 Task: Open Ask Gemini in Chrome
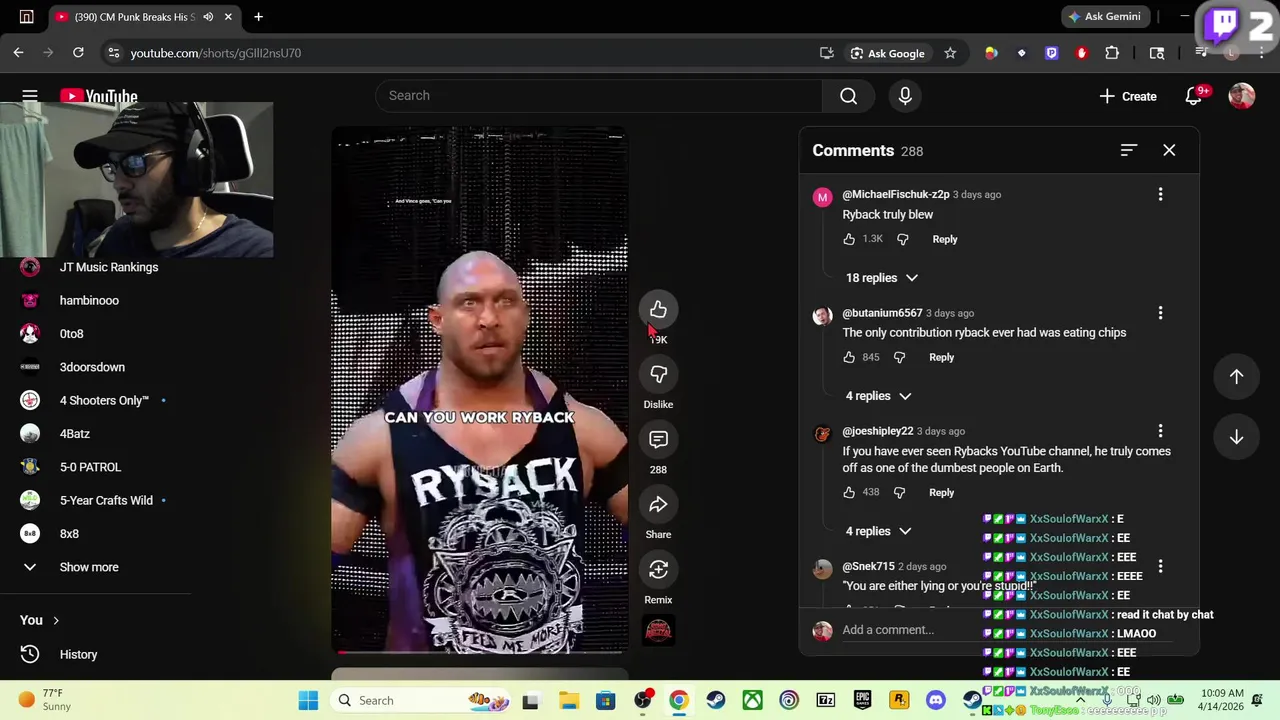click(x=1104, y=17)
